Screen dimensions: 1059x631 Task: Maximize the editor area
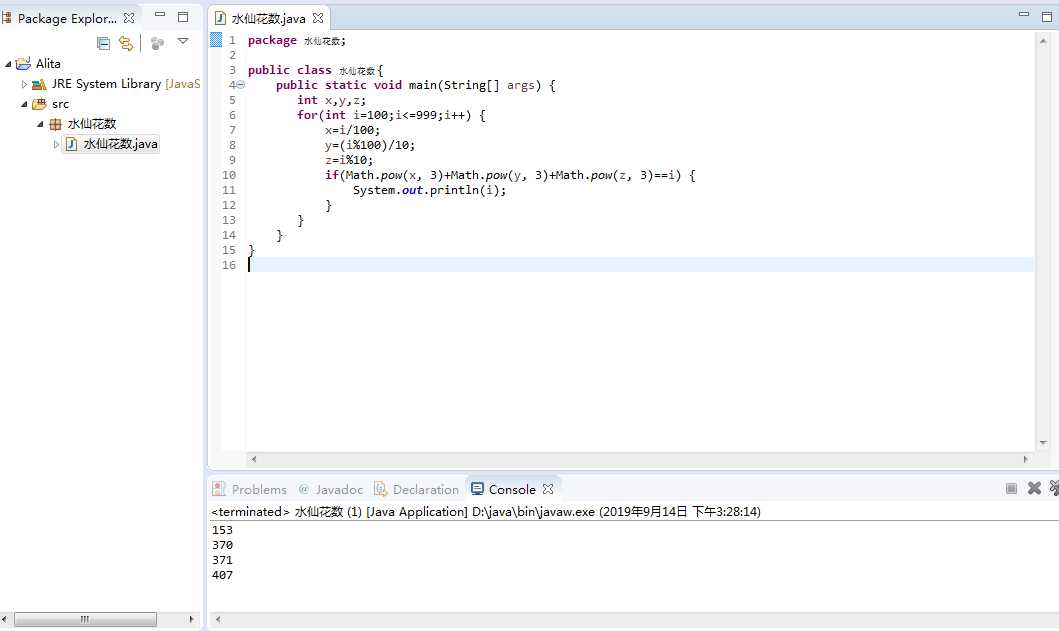click(1047, 16)
